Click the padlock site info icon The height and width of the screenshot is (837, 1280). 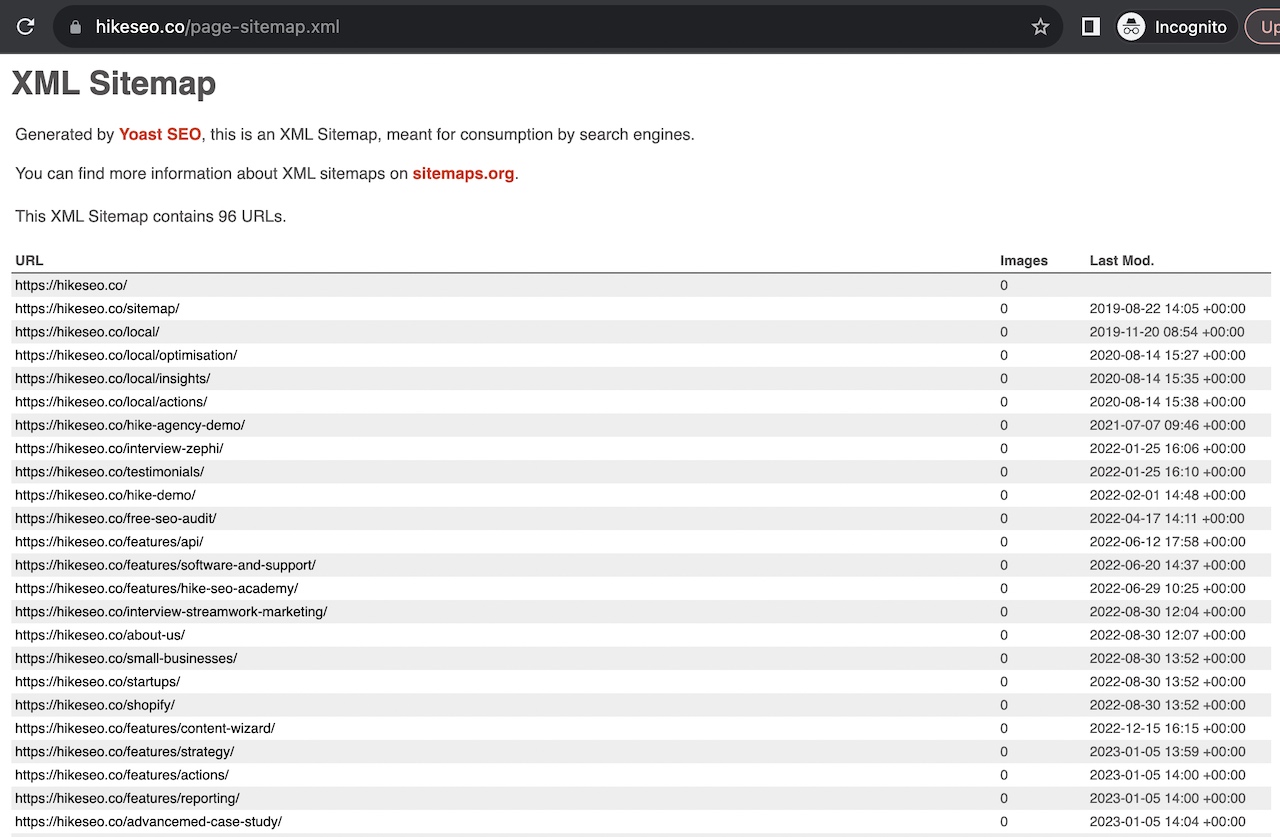tap(75, 27)
